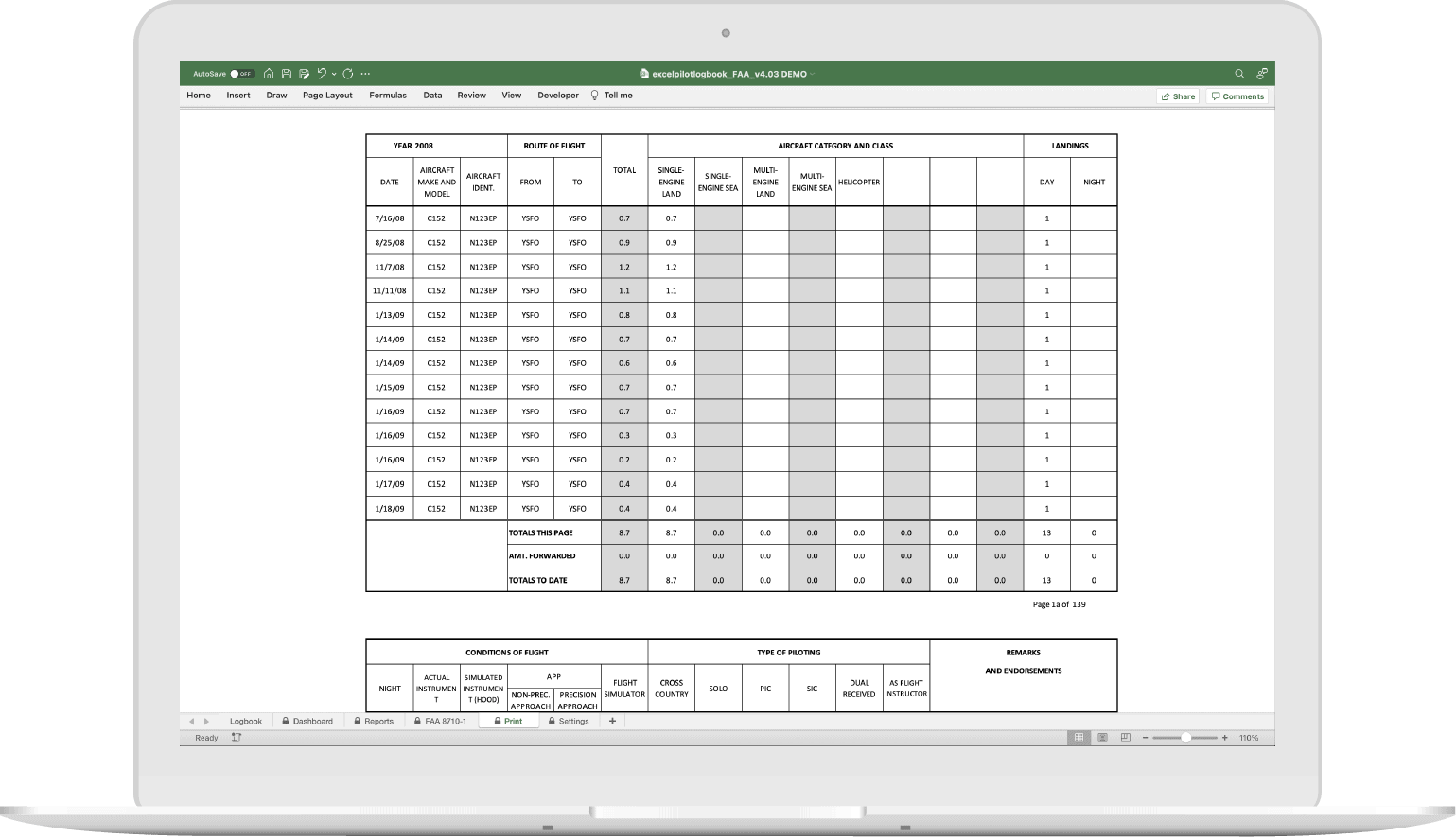Click the Tell me search box
This screenshot has height=837, width=1456.
pos(612,96)
